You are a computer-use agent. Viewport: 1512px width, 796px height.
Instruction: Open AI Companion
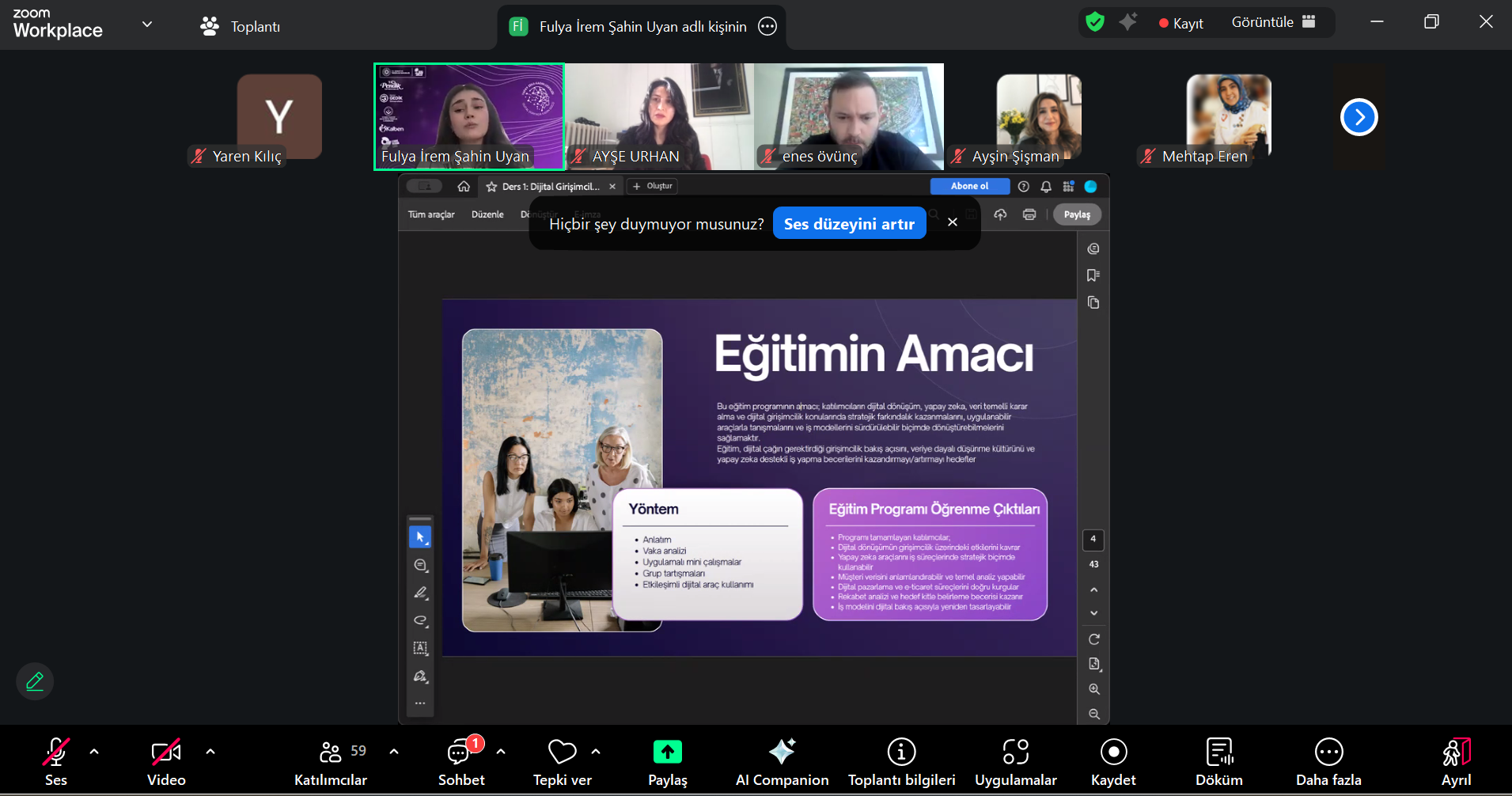[782, 762]
